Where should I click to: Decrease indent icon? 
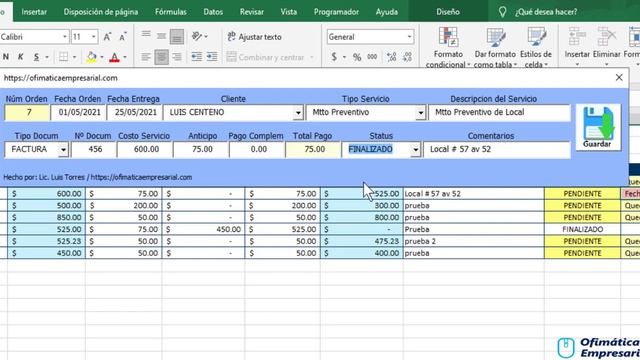[x=197, y=57]
